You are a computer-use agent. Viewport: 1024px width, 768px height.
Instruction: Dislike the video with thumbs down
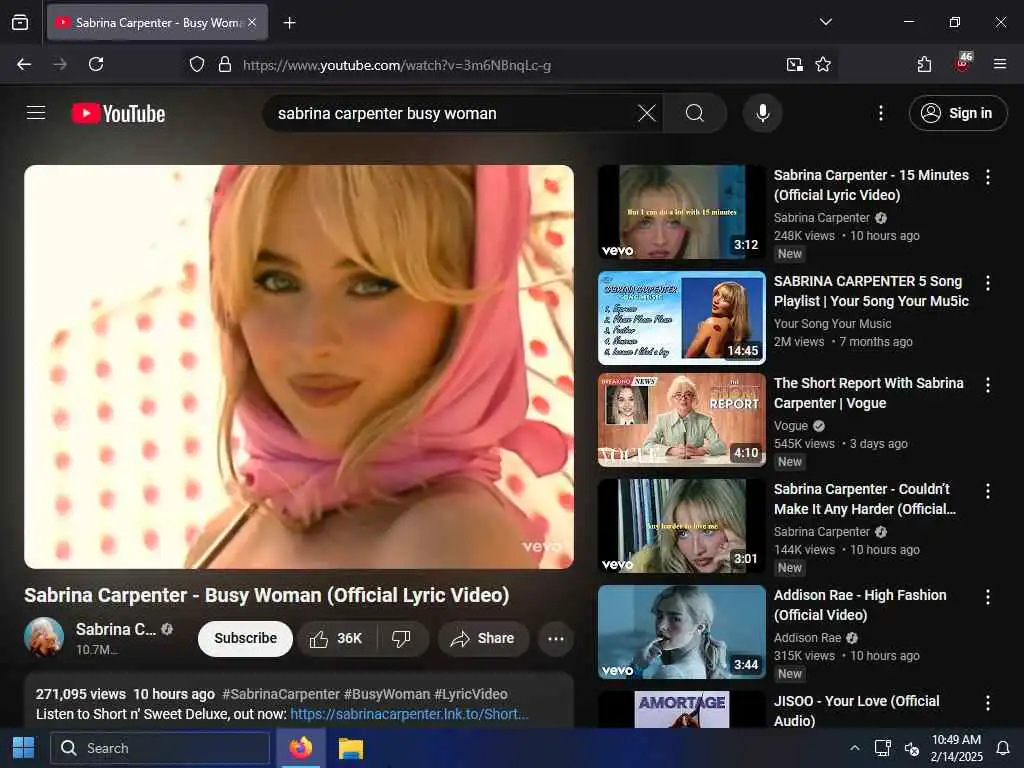pos(401,639)
